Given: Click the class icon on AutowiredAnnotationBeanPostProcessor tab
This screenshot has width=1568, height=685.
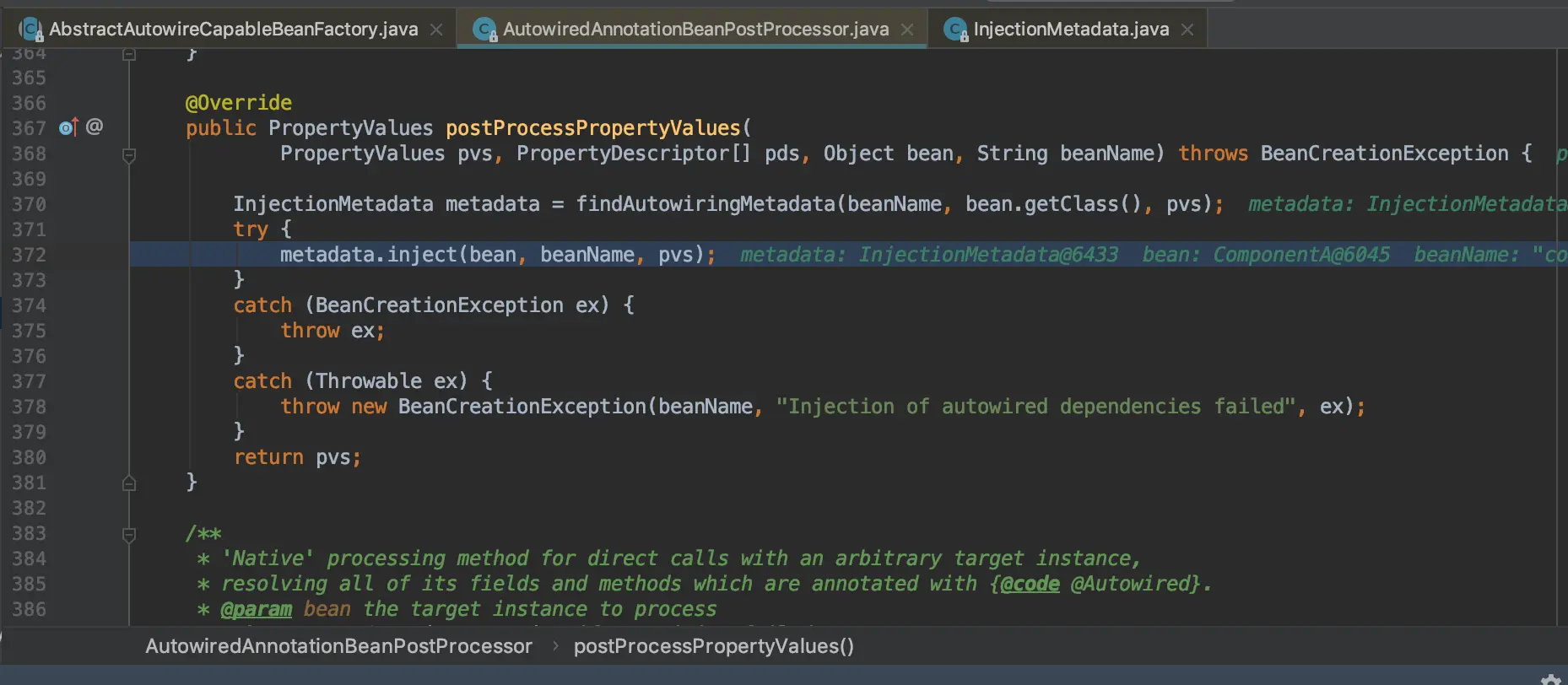Looking at the screenshot, I should 485,30.
